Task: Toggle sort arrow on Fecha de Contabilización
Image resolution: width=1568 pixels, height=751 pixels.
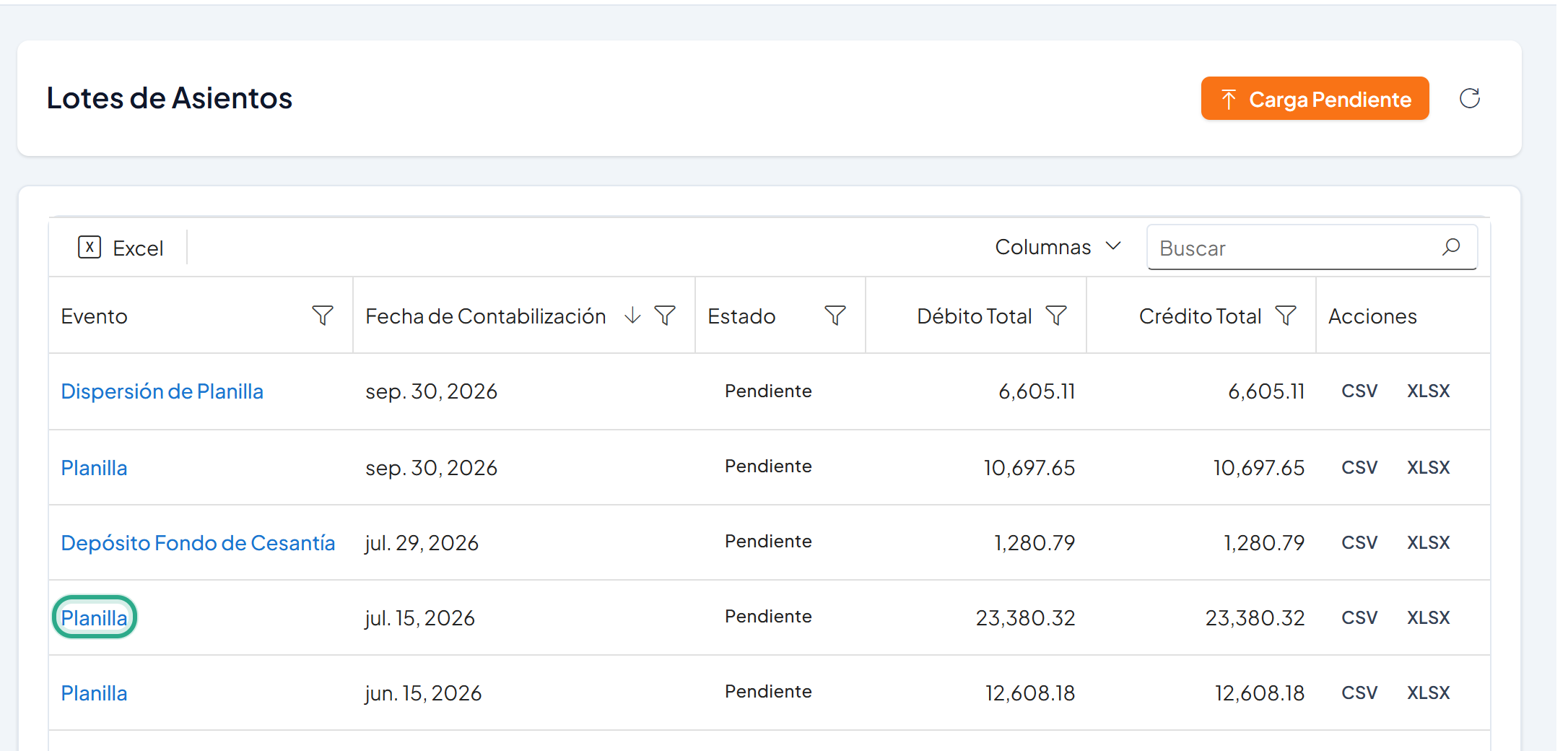Action: click(x=632, y=316)
